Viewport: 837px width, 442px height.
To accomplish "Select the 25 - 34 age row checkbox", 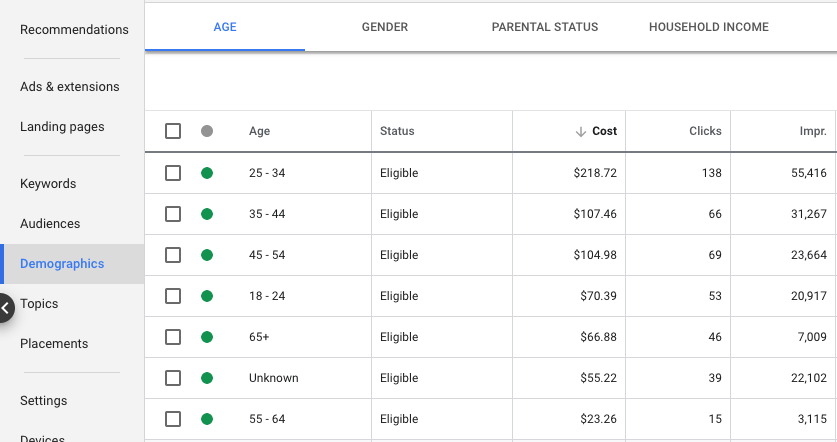I will click(173, 173).
